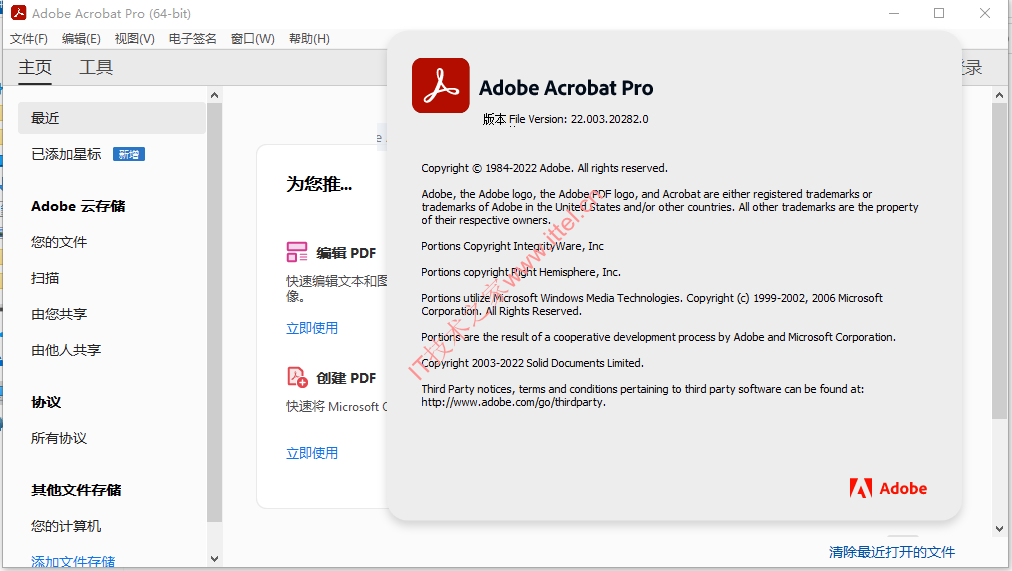Click 立即使用 under 编辑 PDF

tap(312, 328)
